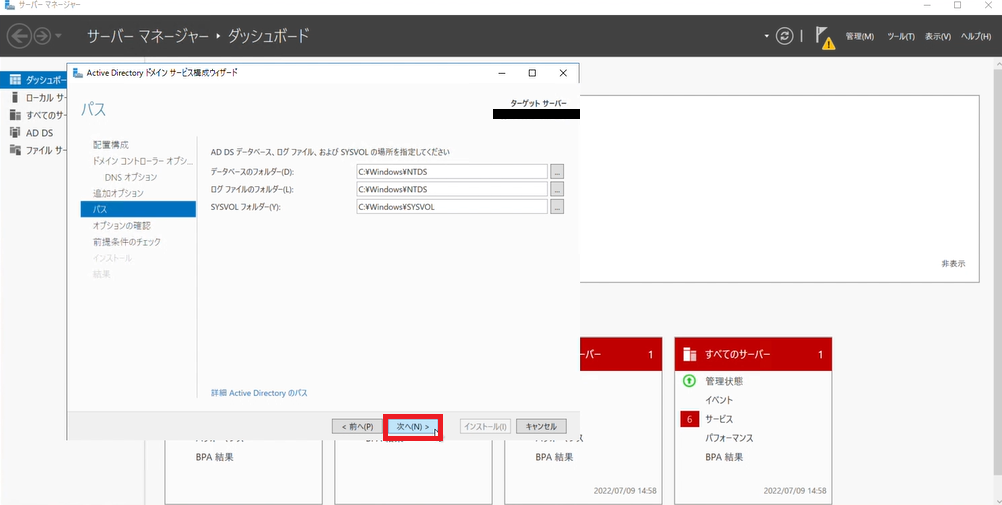This screenshot has height=505, width=1002.
Task: Open the 管理(M) menu
Action: (x=859, y=36)
